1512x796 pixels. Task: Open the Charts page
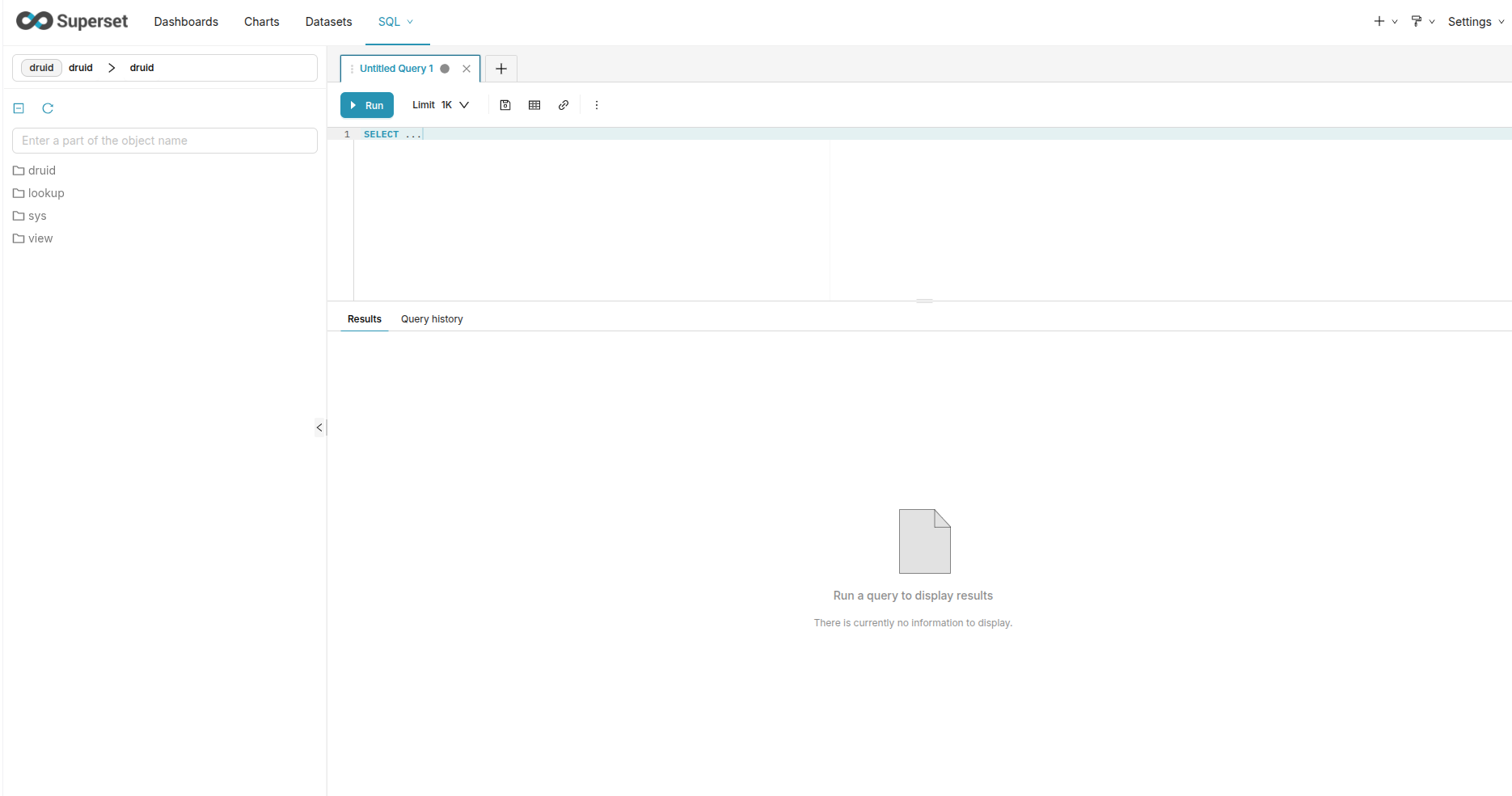coord(261,22)
